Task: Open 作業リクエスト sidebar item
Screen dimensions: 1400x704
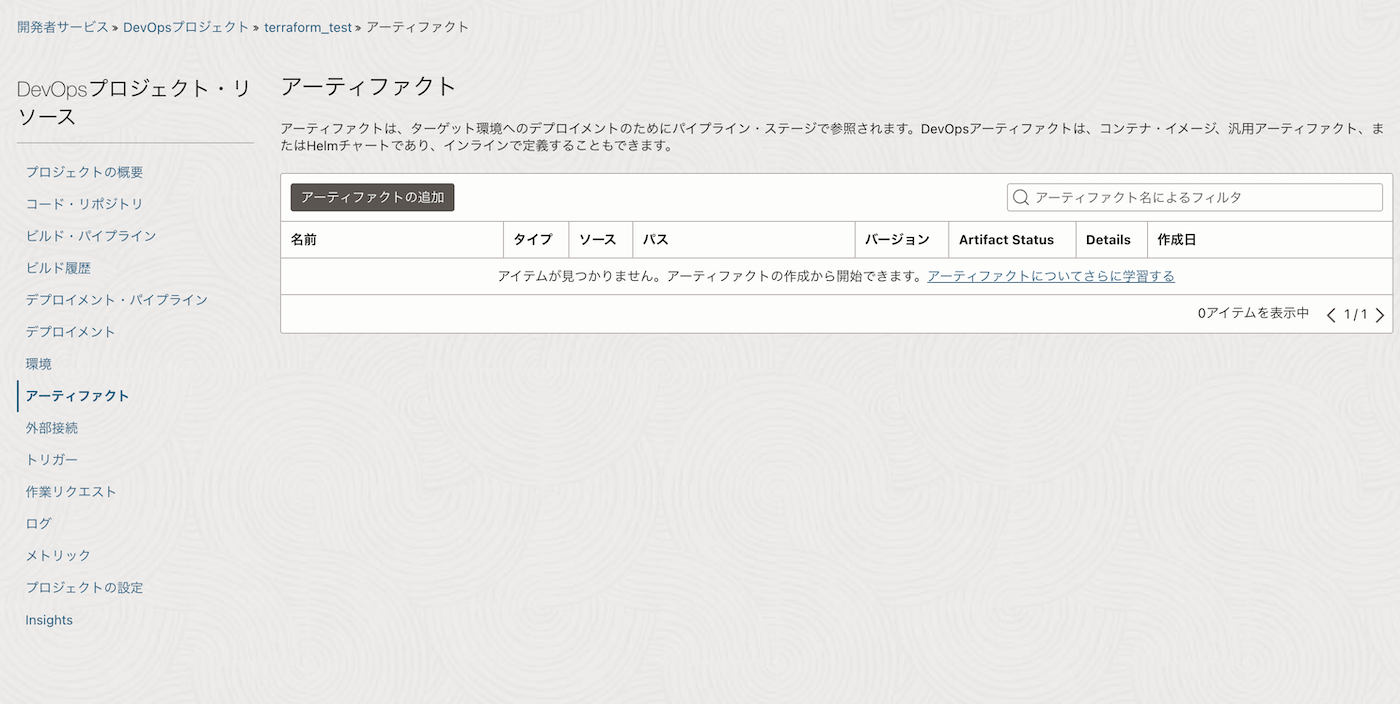Action: (71, 492)
